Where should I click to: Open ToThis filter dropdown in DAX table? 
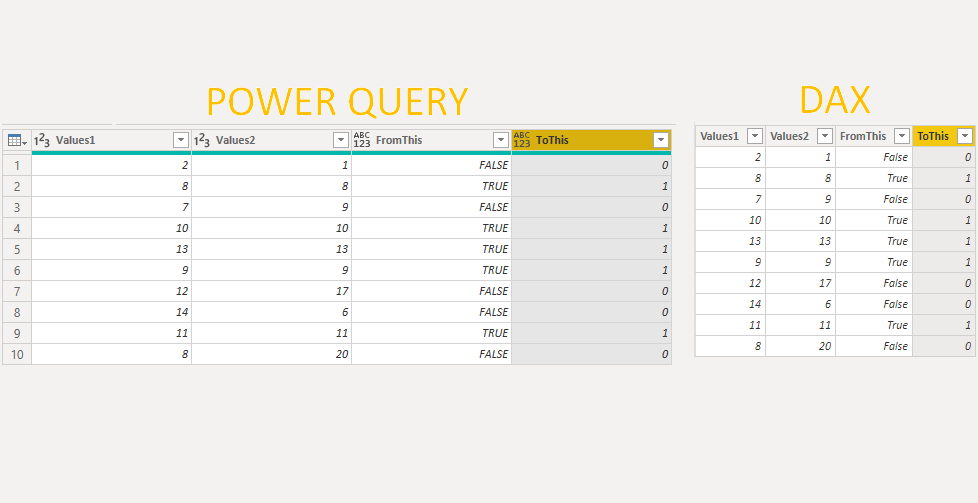tap(965, 136)
